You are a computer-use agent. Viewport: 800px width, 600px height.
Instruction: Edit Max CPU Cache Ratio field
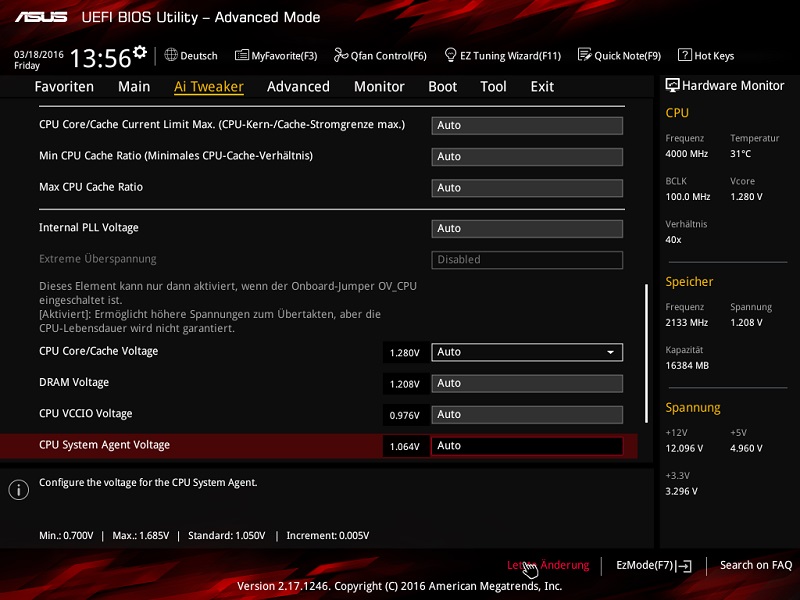click(x=527, y=188)
